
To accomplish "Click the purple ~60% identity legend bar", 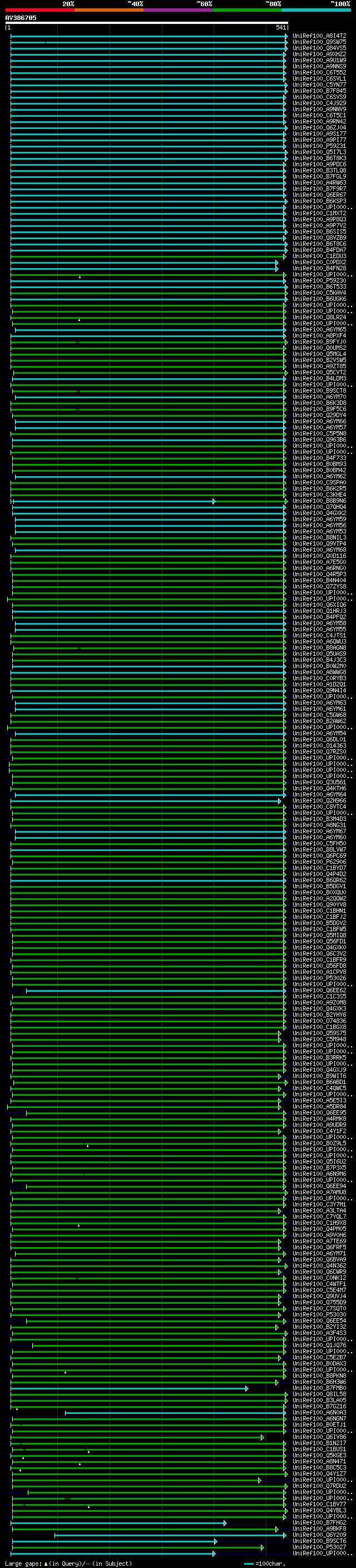I will coord(177,10).
